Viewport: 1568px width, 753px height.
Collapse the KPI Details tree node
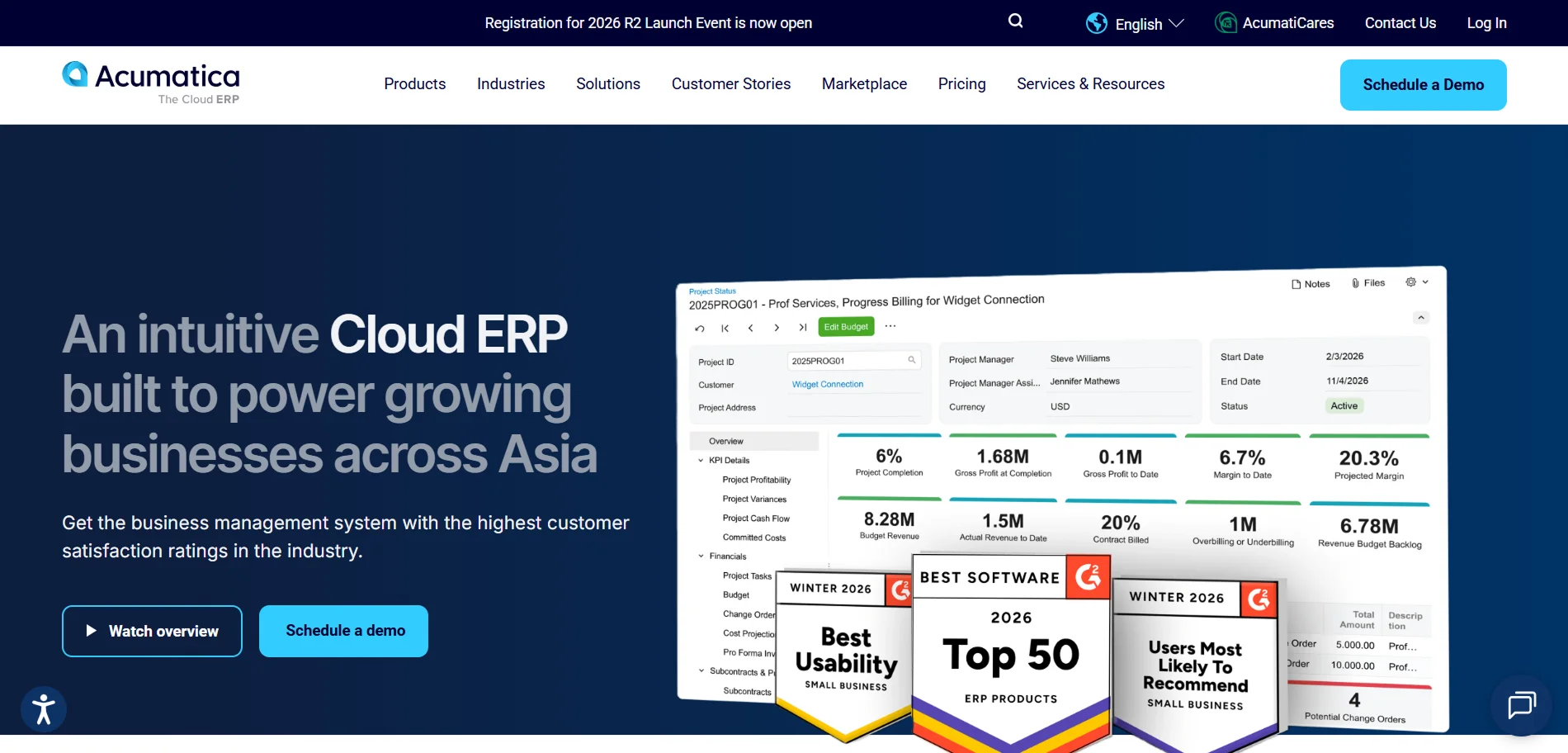[x=701, y=461]
